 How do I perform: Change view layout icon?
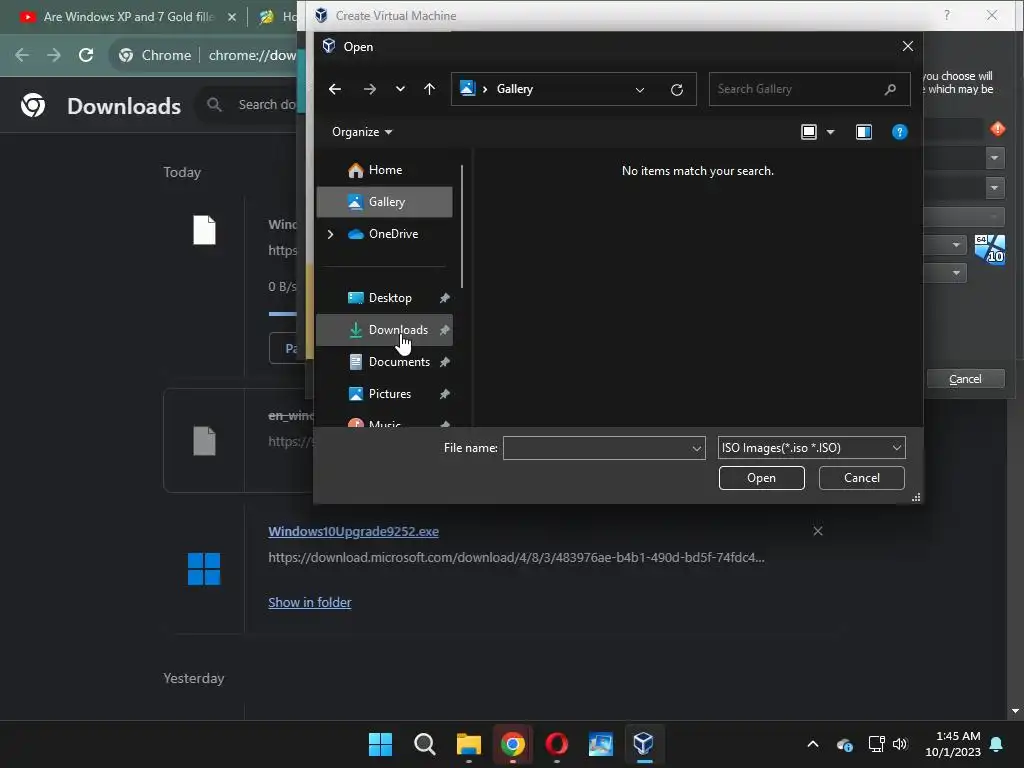coord(808,132)
